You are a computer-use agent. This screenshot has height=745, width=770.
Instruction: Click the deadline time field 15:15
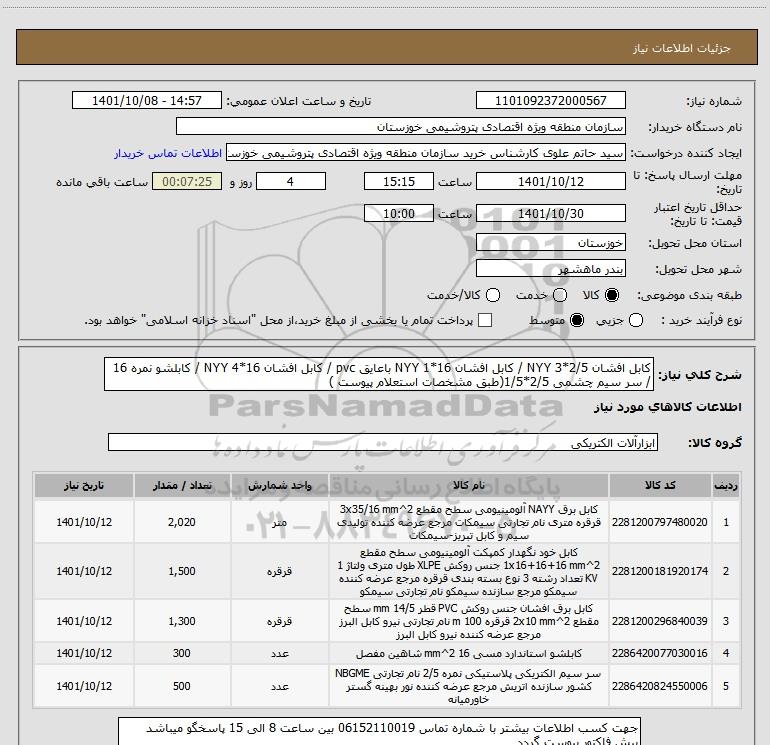click(399, 182)
